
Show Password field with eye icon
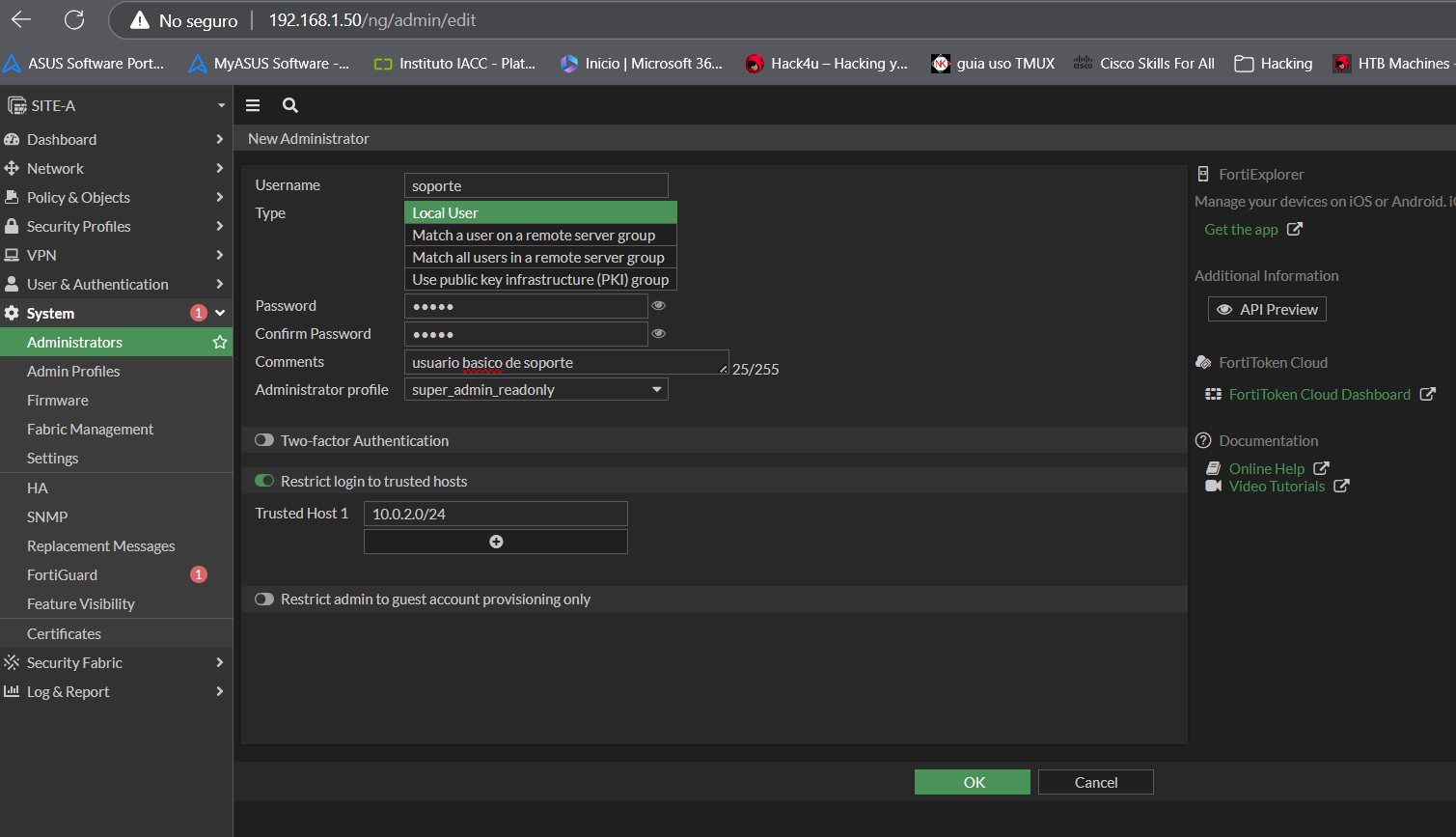coord(659,306)
